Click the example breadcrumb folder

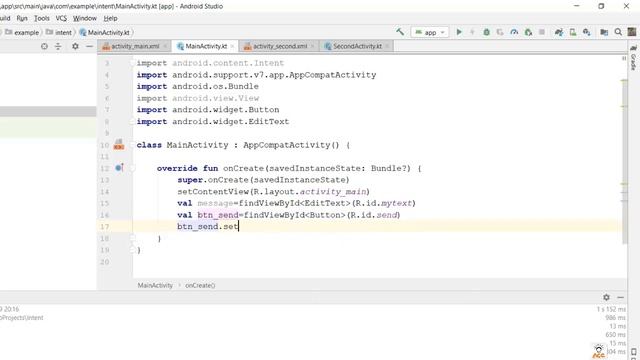pos(22,32)
